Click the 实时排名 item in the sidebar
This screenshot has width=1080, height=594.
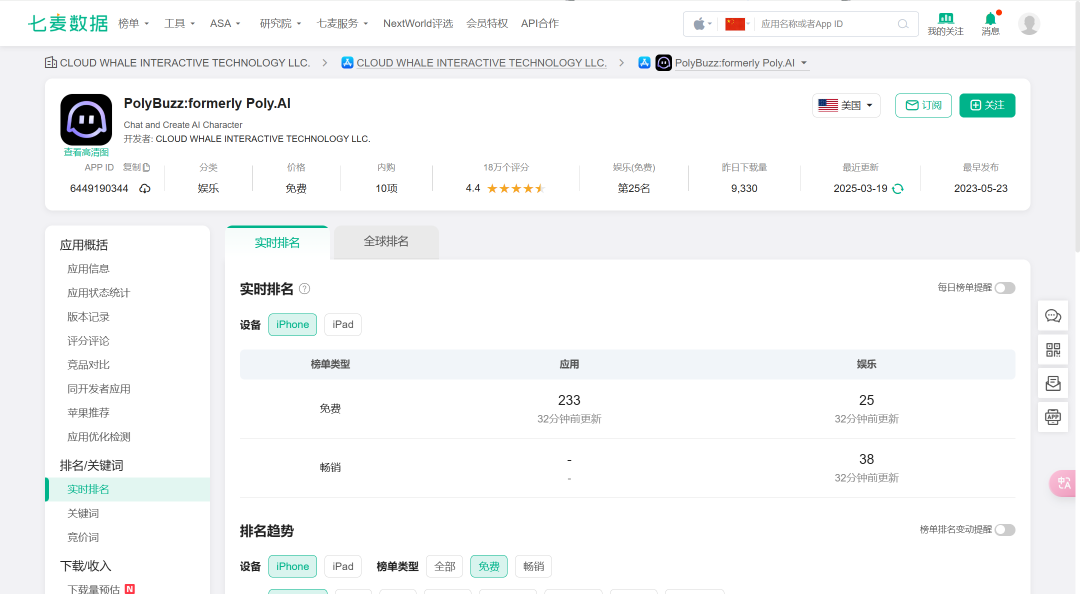(x=127, y=489)
